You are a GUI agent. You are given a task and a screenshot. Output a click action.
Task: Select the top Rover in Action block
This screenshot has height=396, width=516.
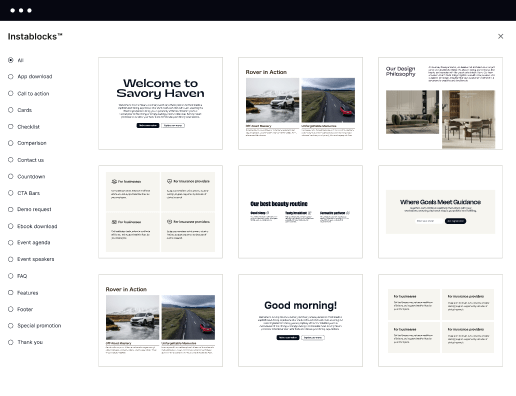[x=300, y=103]
